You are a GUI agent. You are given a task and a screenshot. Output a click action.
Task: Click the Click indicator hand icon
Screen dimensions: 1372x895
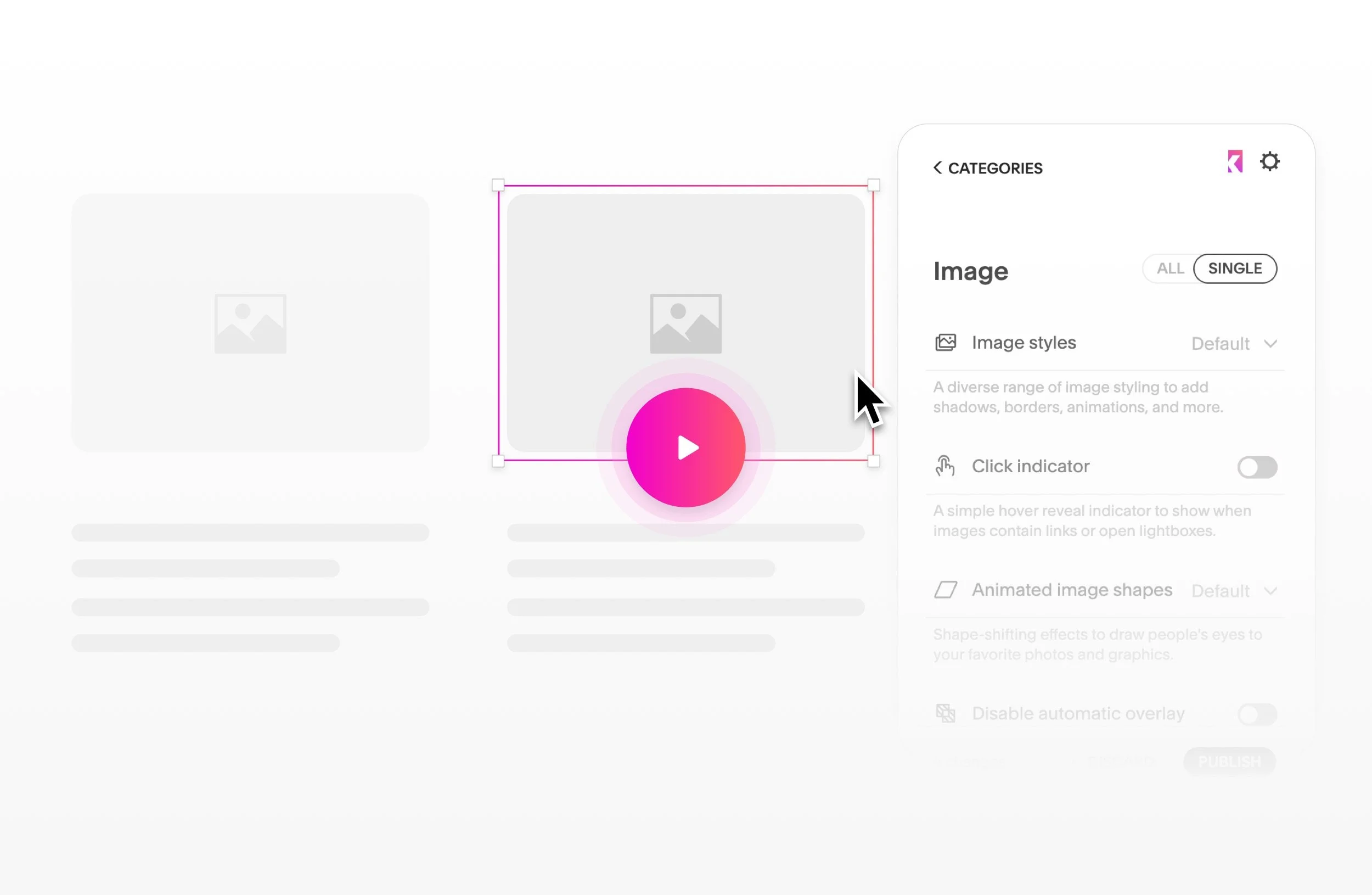click(945, 466)
